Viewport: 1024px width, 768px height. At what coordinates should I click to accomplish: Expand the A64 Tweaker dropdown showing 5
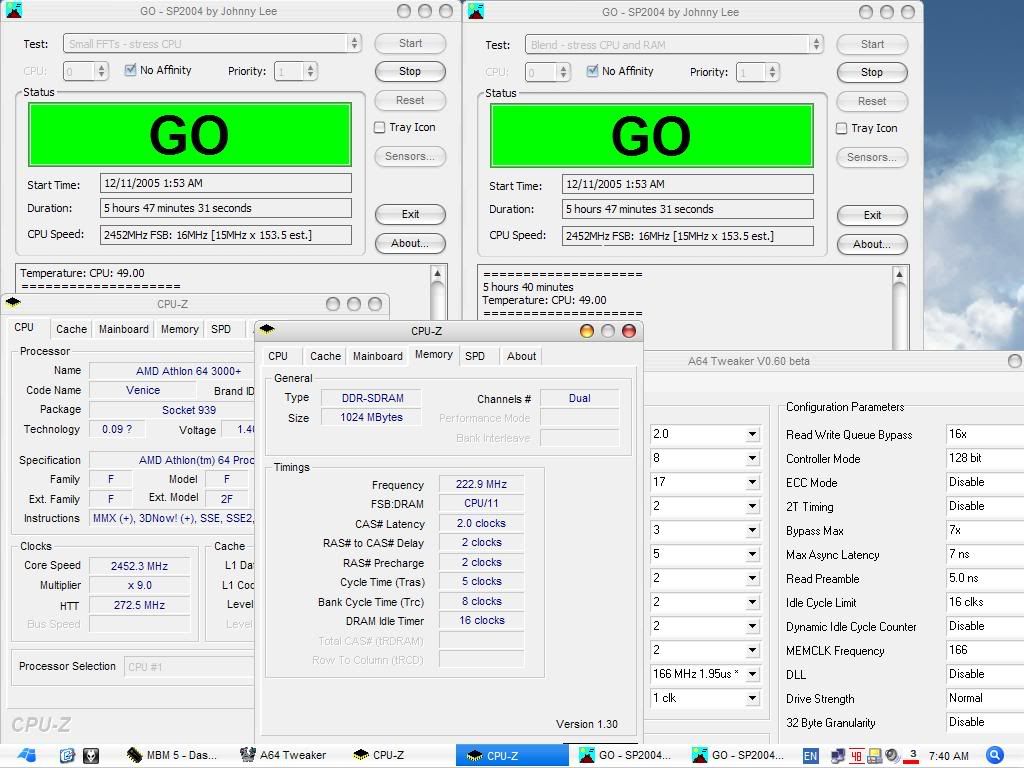click(x=752, y=554)
